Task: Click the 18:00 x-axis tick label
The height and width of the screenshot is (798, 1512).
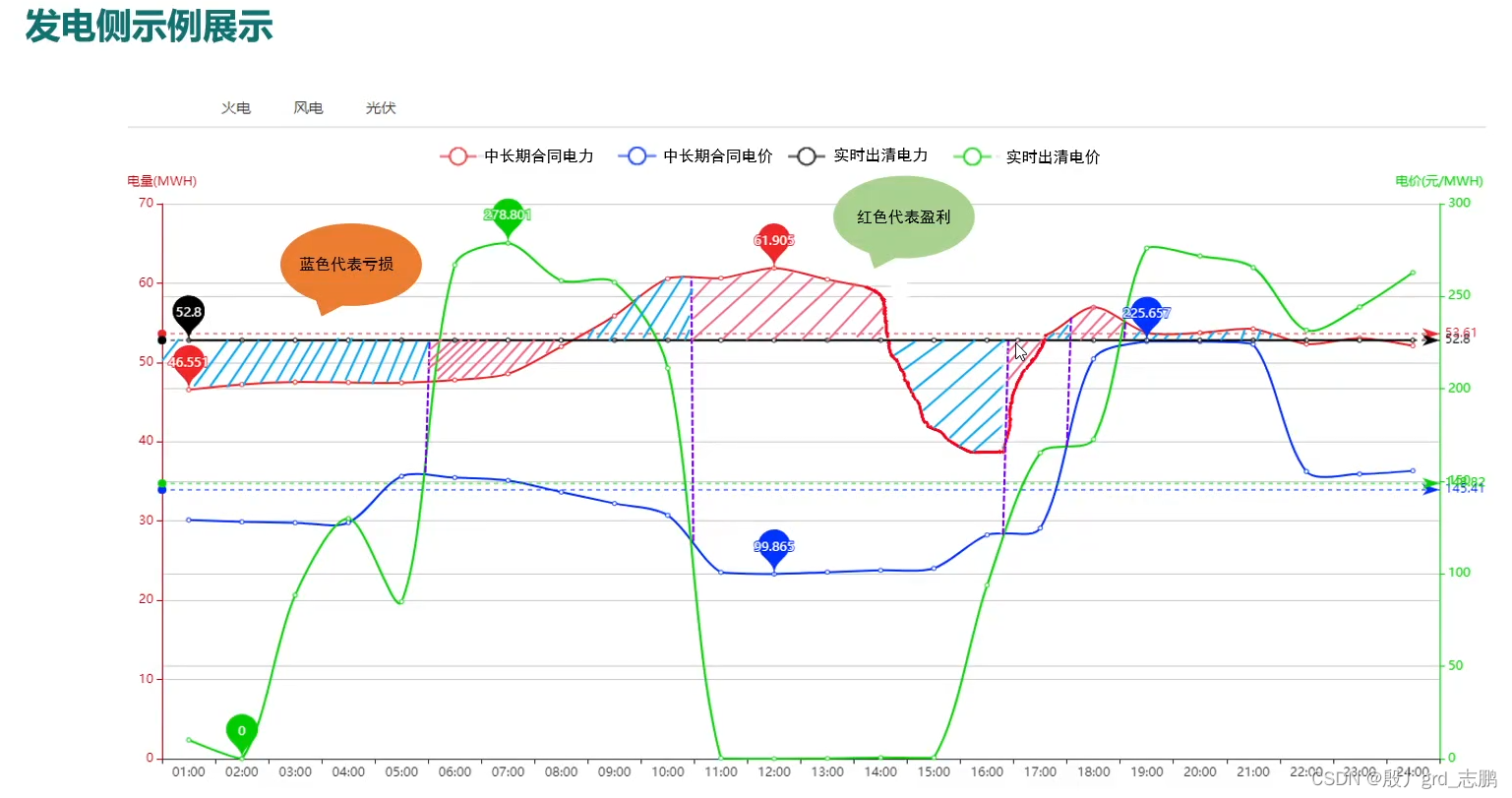Action: coord(1093,772)
